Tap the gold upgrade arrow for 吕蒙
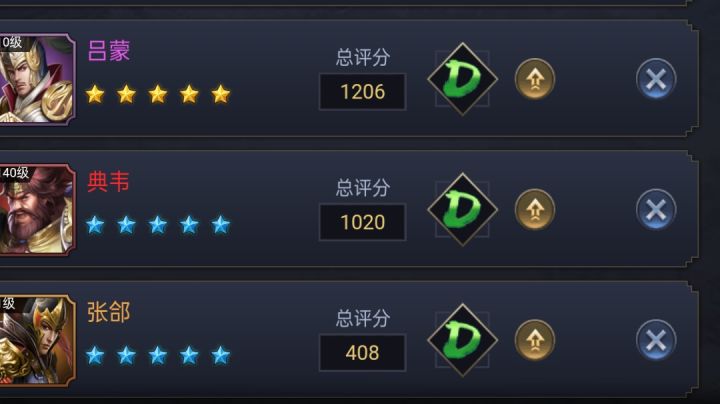The height and width of the screenshot is (404, 720). click(535, 79)
